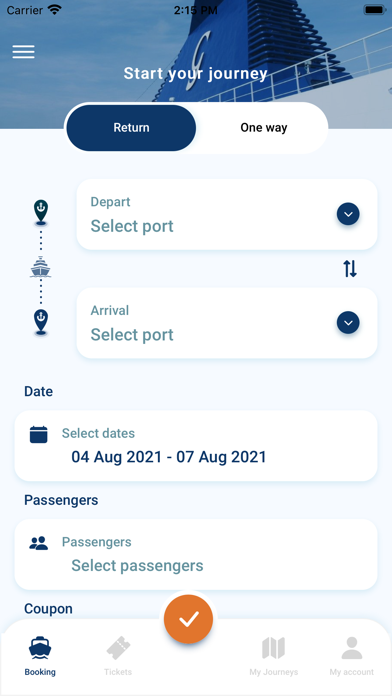
Task: Tap the orange checkmark confirm button
Action: [x=189, y=619]
